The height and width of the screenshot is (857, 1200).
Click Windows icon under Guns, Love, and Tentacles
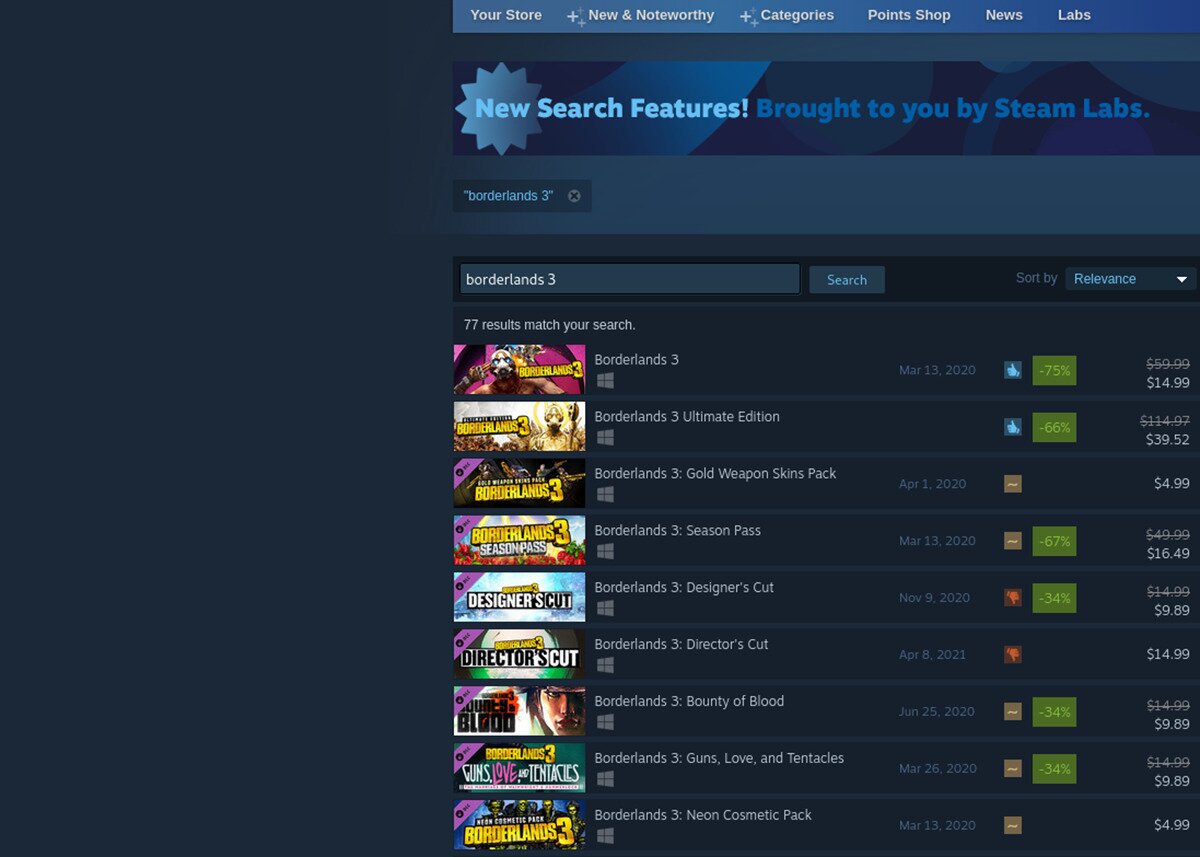(604, 780)
